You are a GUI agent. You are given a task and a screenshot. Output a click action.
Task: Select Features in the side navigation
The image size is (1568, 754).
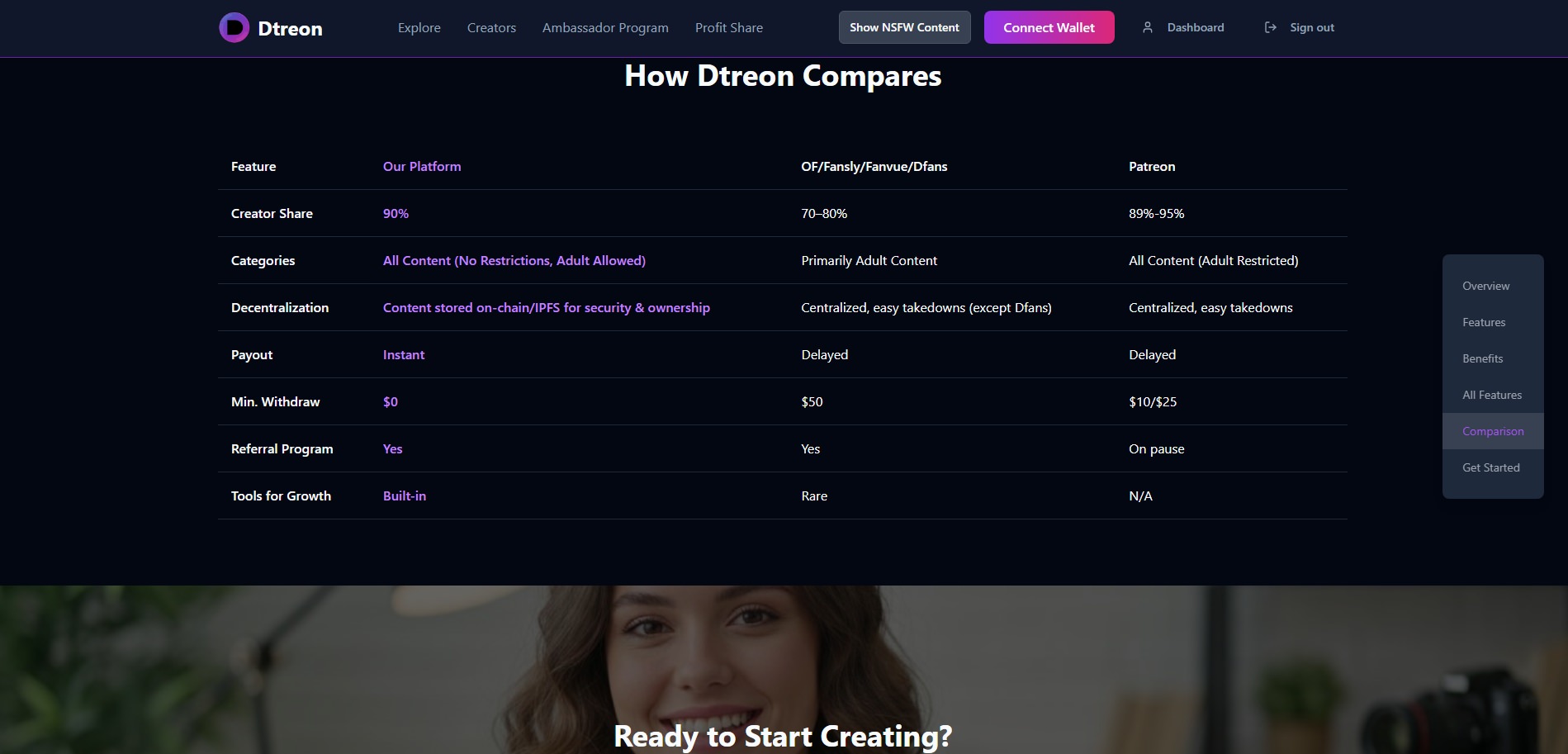click(x=1484, y=322)
